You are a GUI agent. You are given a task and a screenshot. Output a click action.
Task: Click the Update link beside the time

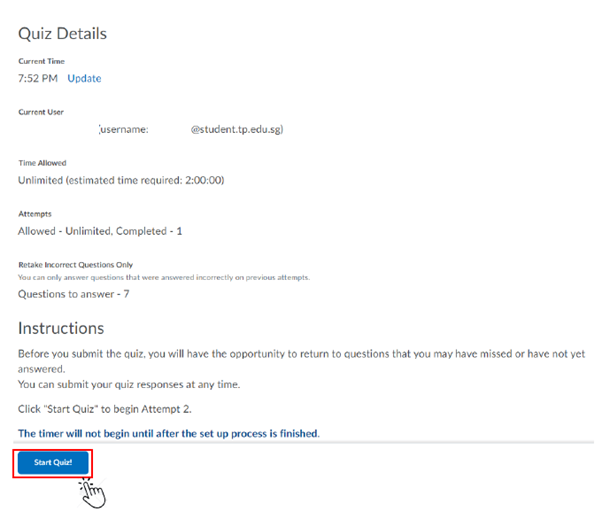point(84,78)
